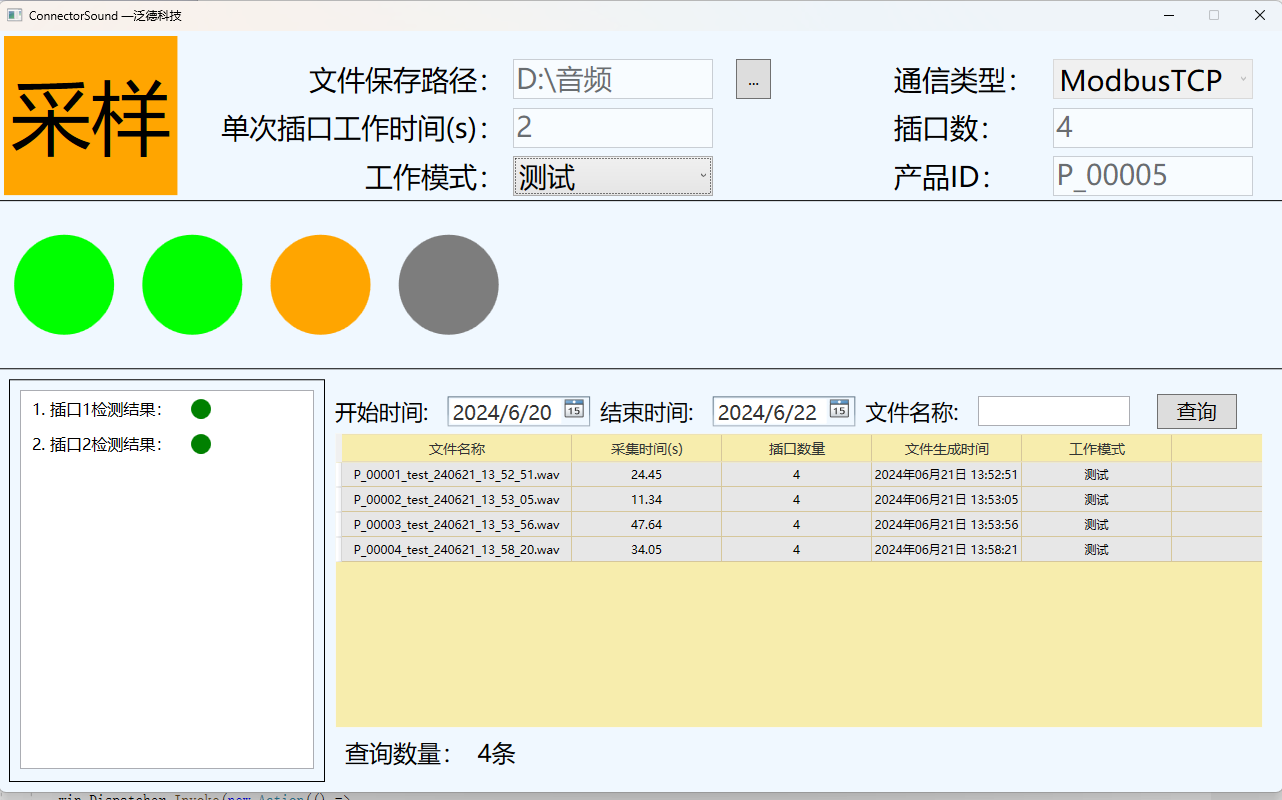Viewport: 1282px width, 800px height.
Task: Click the file save path field
Action: click(x=613, y=79)
